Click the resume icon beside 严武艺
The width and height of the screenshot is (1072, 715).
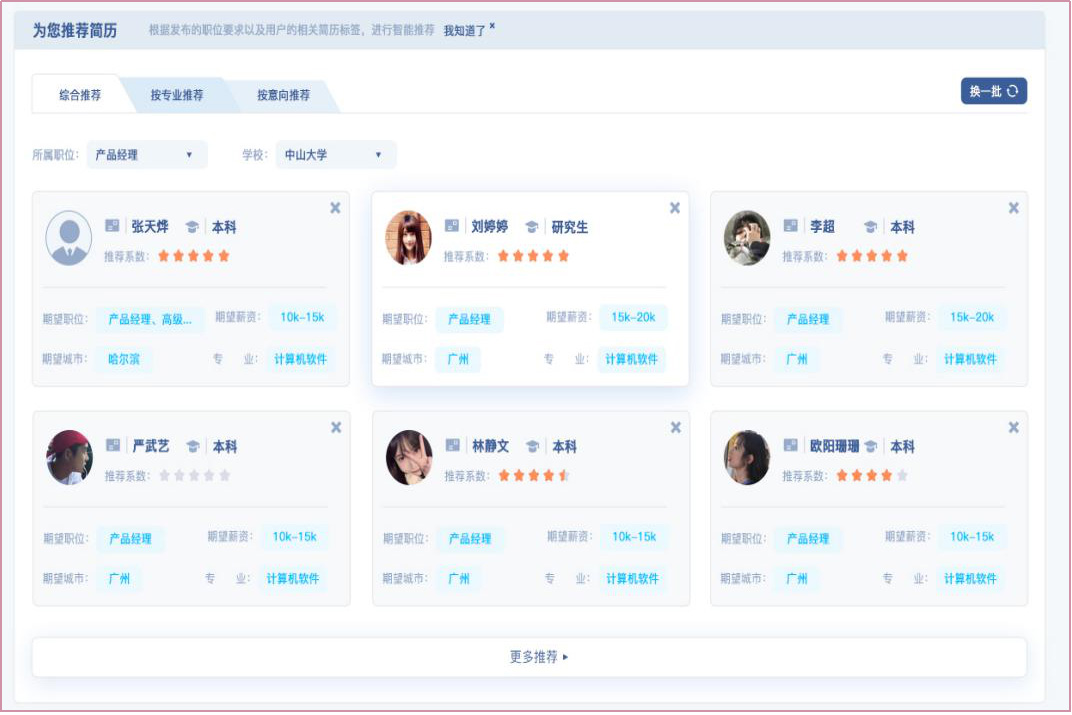click(x=113, y=445)
